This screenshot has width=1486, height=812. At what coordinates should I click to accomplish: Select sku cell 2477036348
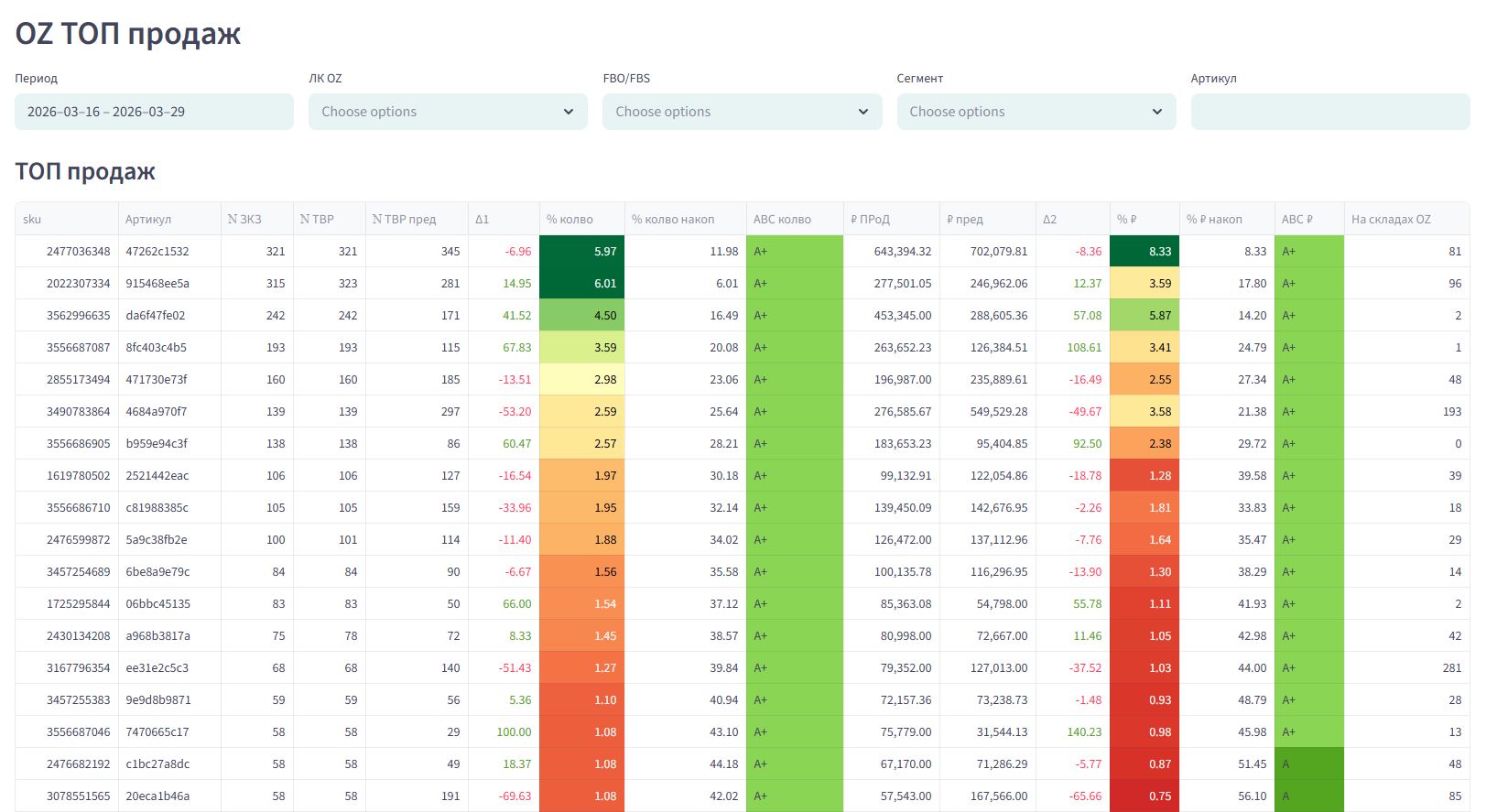pyautogui.click(x=67, y=251)
